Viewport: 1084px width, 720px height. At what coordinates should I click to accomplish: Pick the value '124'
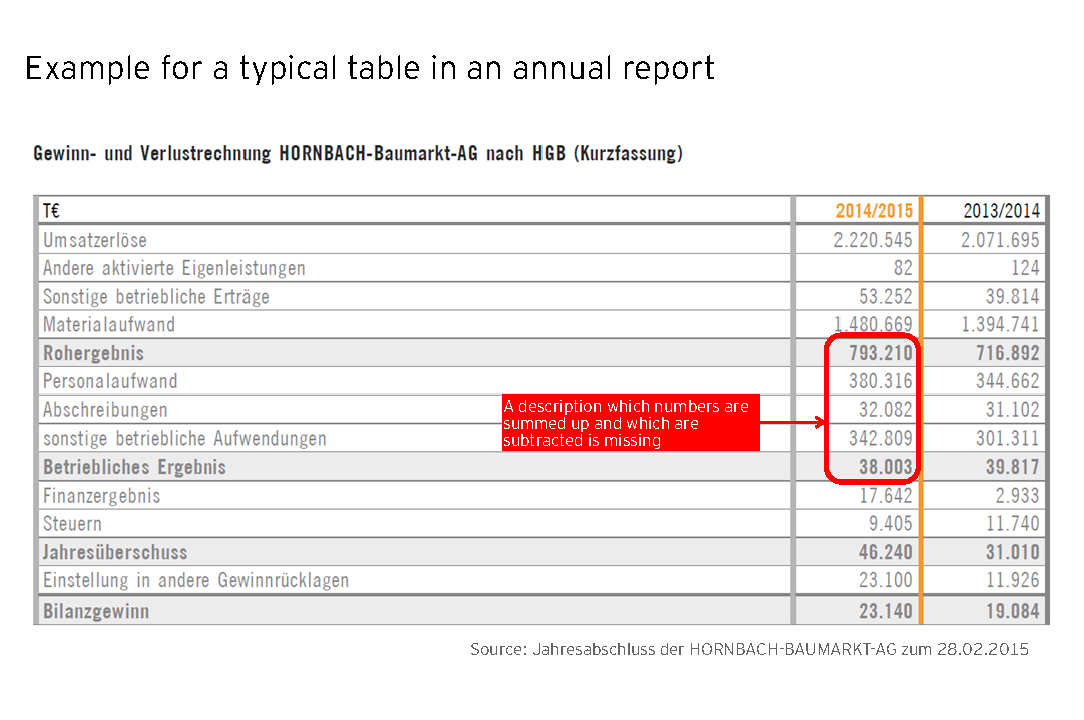coord(1025,268)
